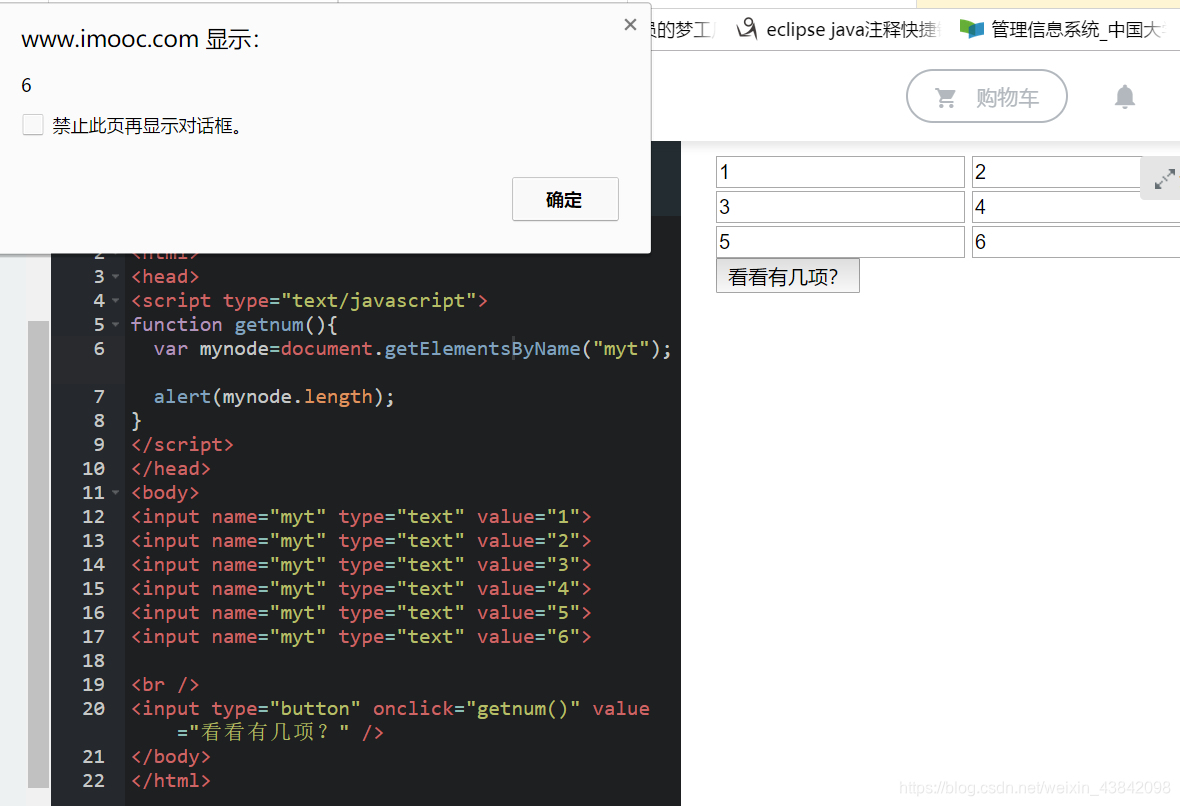Collapse the script fold arrow on line 4
This screenshot has width=1180, height=806.
click(x=115, y=301)
